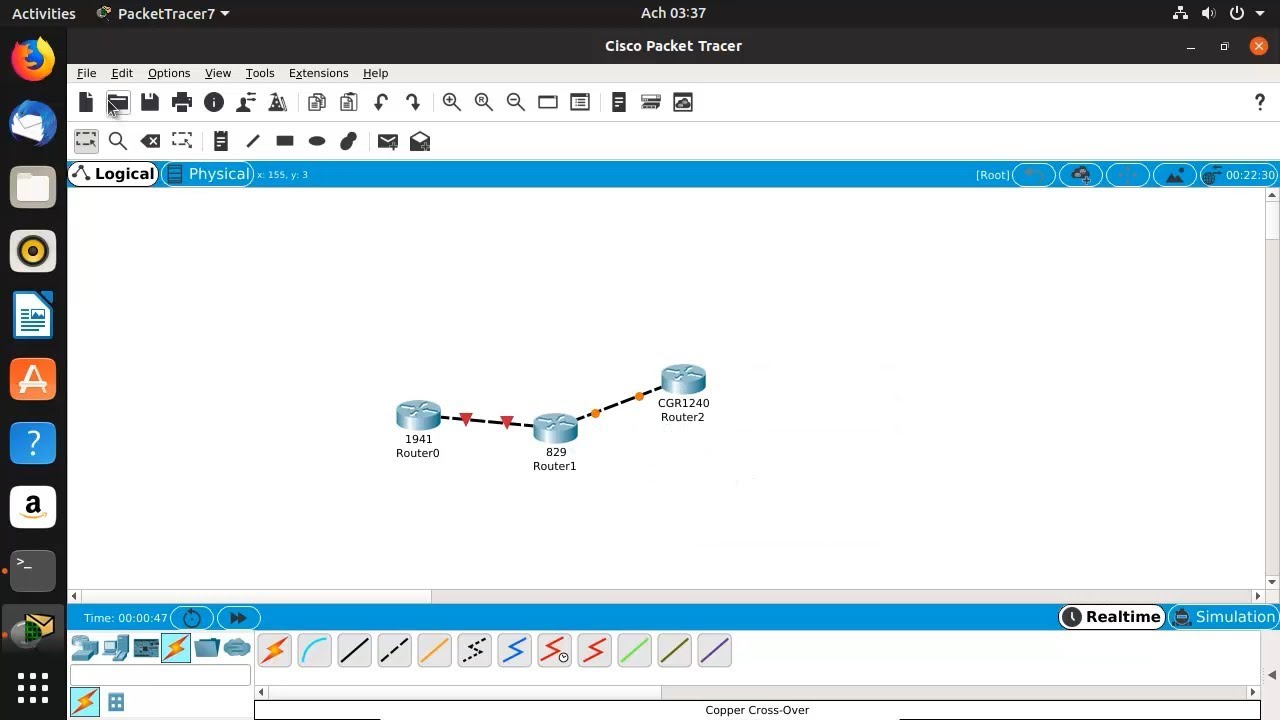
Task: Select the Network Devices category
Action: click(86, 648)
